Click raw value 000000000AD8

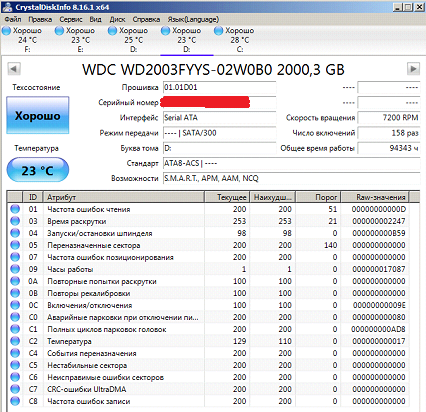378,329
